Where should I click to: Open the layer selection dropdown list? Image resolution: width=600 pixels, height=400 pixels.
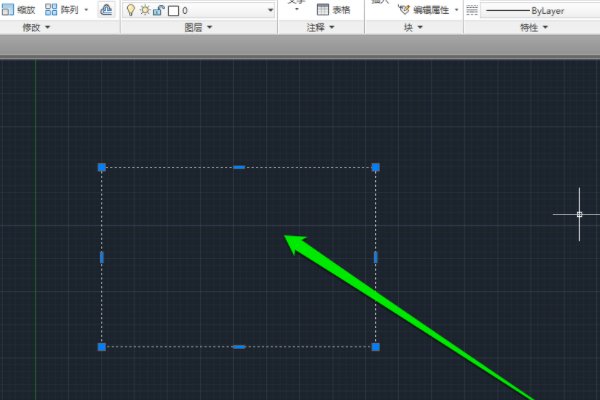tap(270, 10)
